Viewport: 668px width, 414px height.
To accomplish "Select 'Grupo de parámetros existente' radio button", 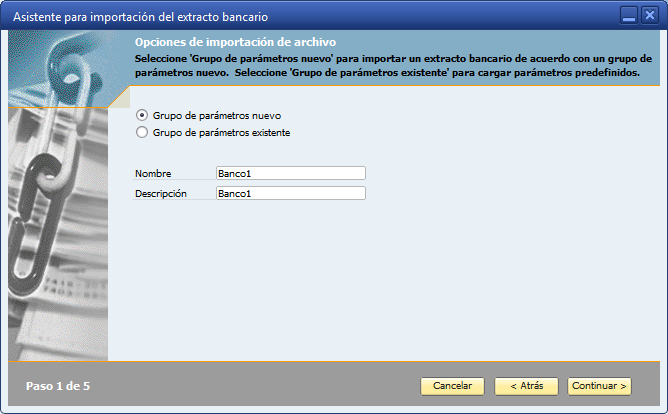I will point(142,132).
